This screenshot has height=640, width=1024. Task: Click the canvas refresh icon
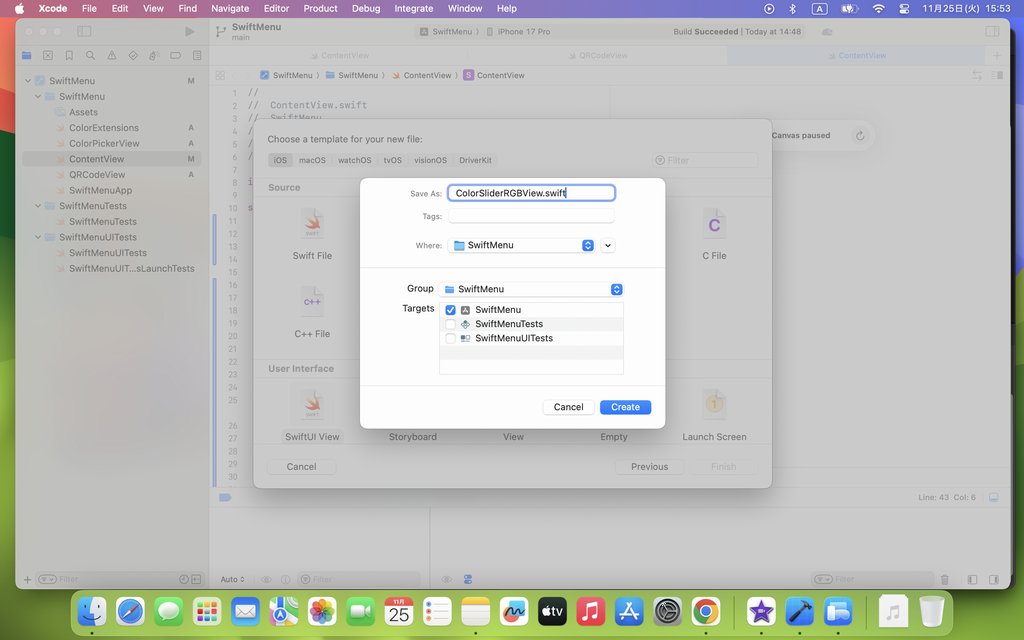click(x=859, y=136)
